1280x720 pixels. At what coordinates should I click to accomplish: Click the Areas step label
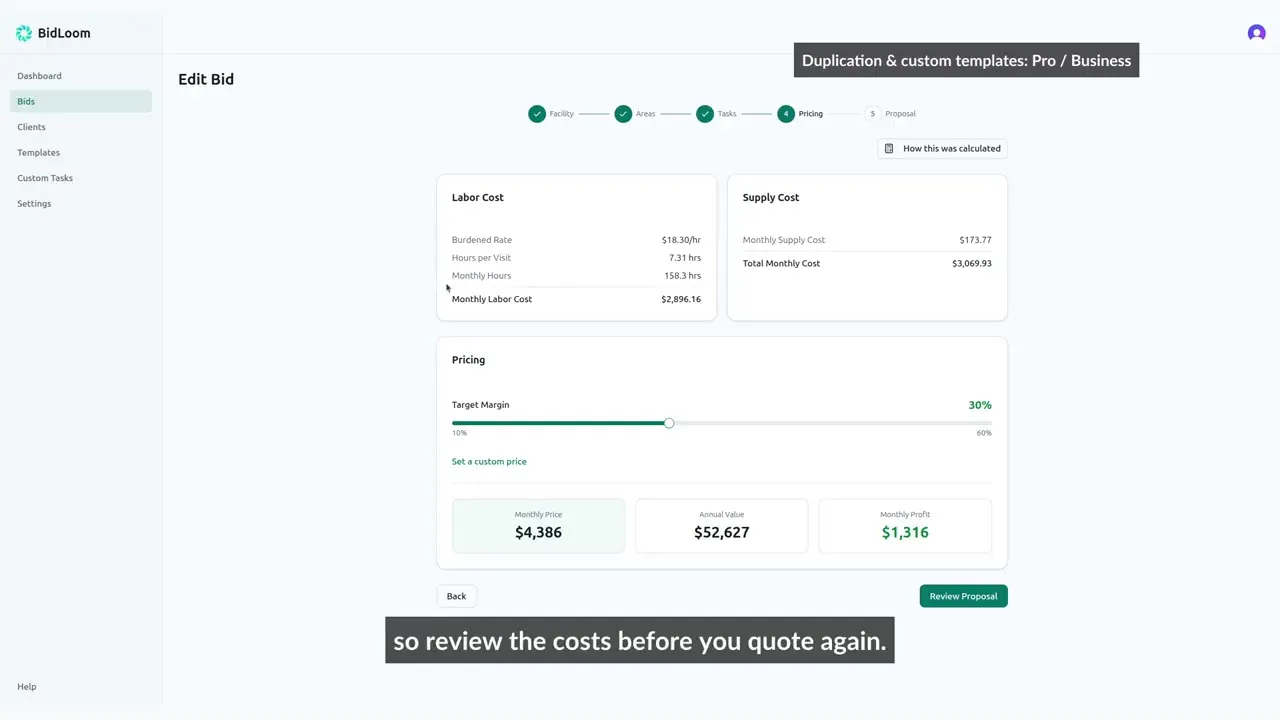(x=646, y=114)
